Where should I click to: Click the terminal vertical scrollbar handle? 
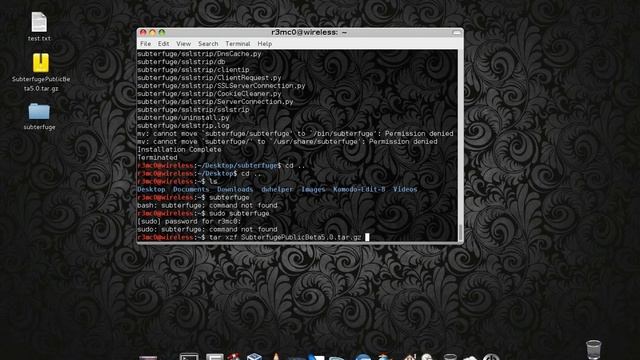[460, 232]
